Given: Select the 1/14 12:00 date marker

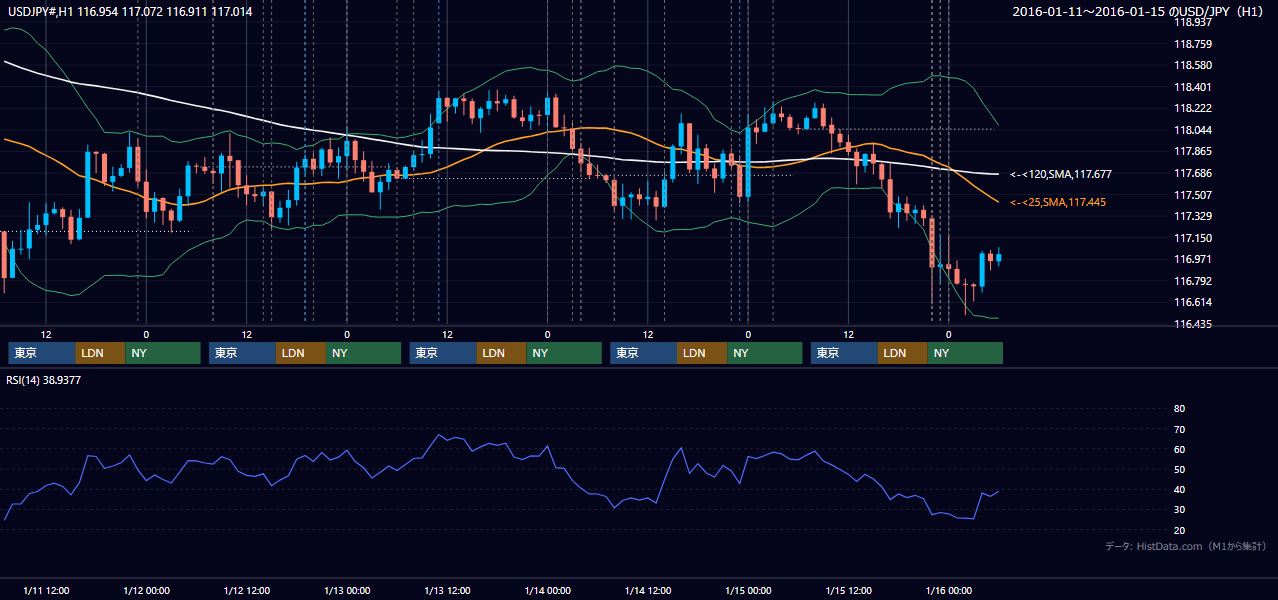Looking at the screenshot, I should click(648, 591).
